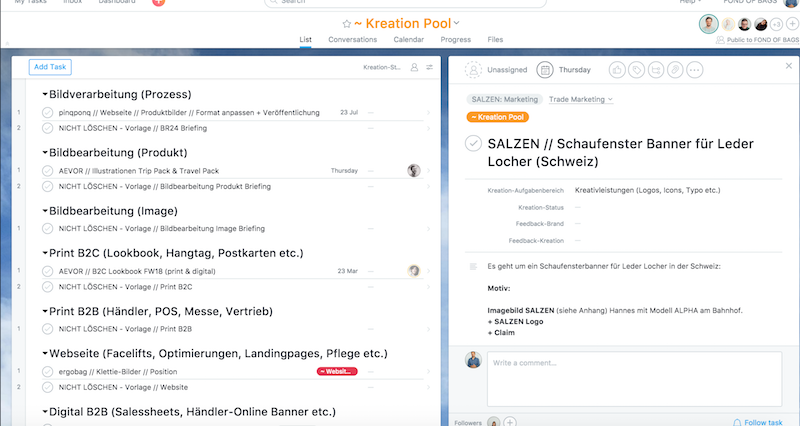800x426 pixels.
Task: Add a subtask with the subtask icon
Action: tap(656, 70)
